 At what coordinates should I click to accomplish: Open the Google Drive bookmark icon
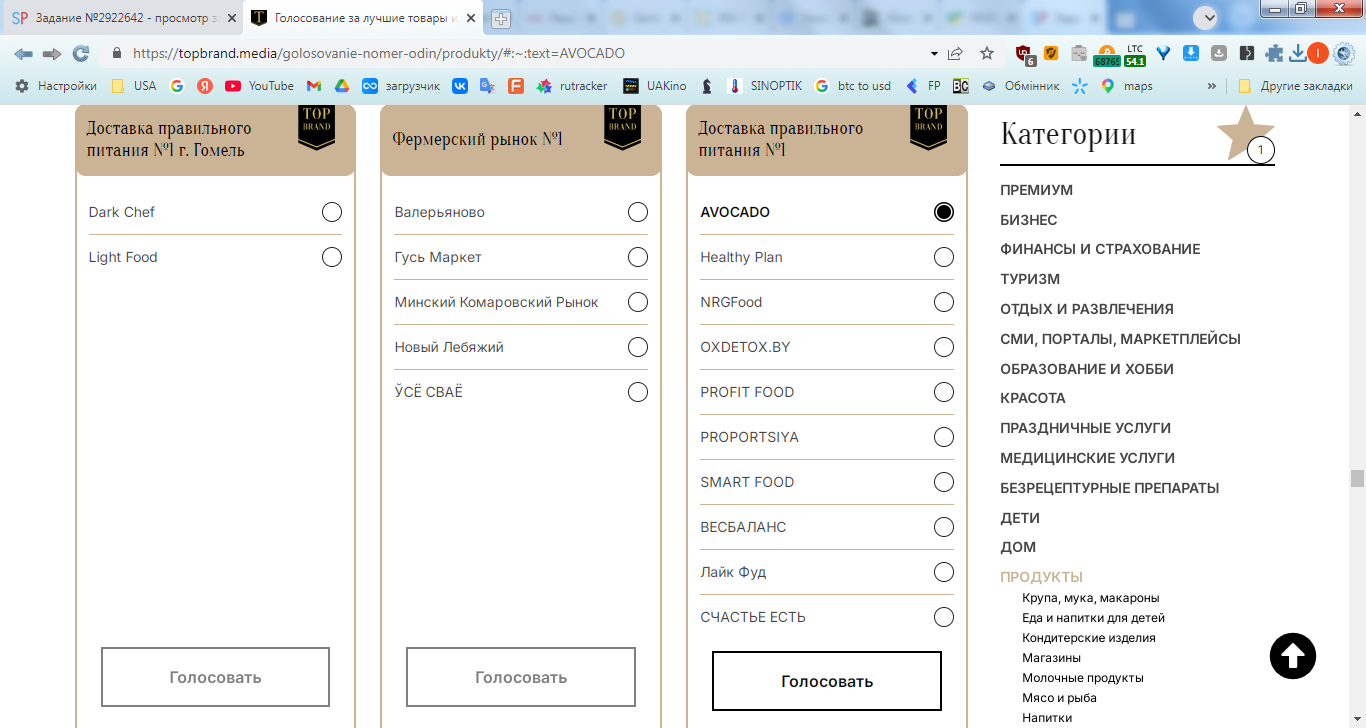click(x=342, y=86)
